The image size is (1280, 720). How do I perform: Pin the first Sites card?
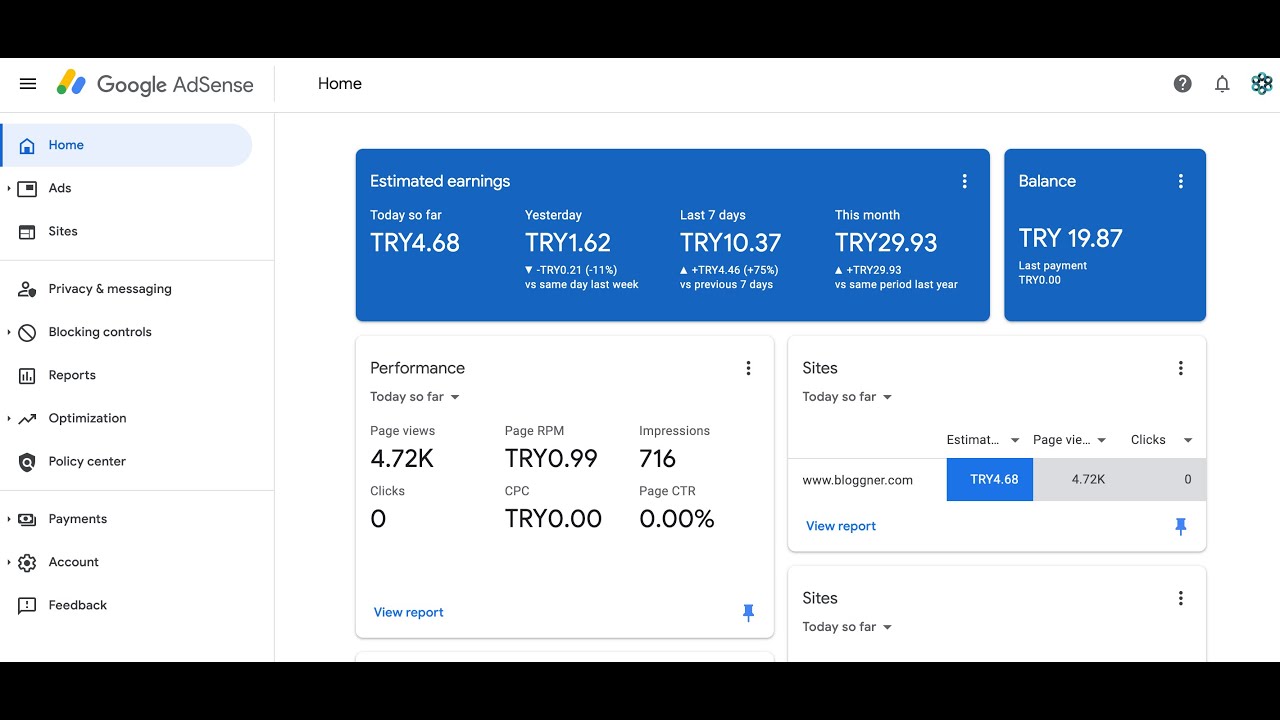pos(1181,526)
